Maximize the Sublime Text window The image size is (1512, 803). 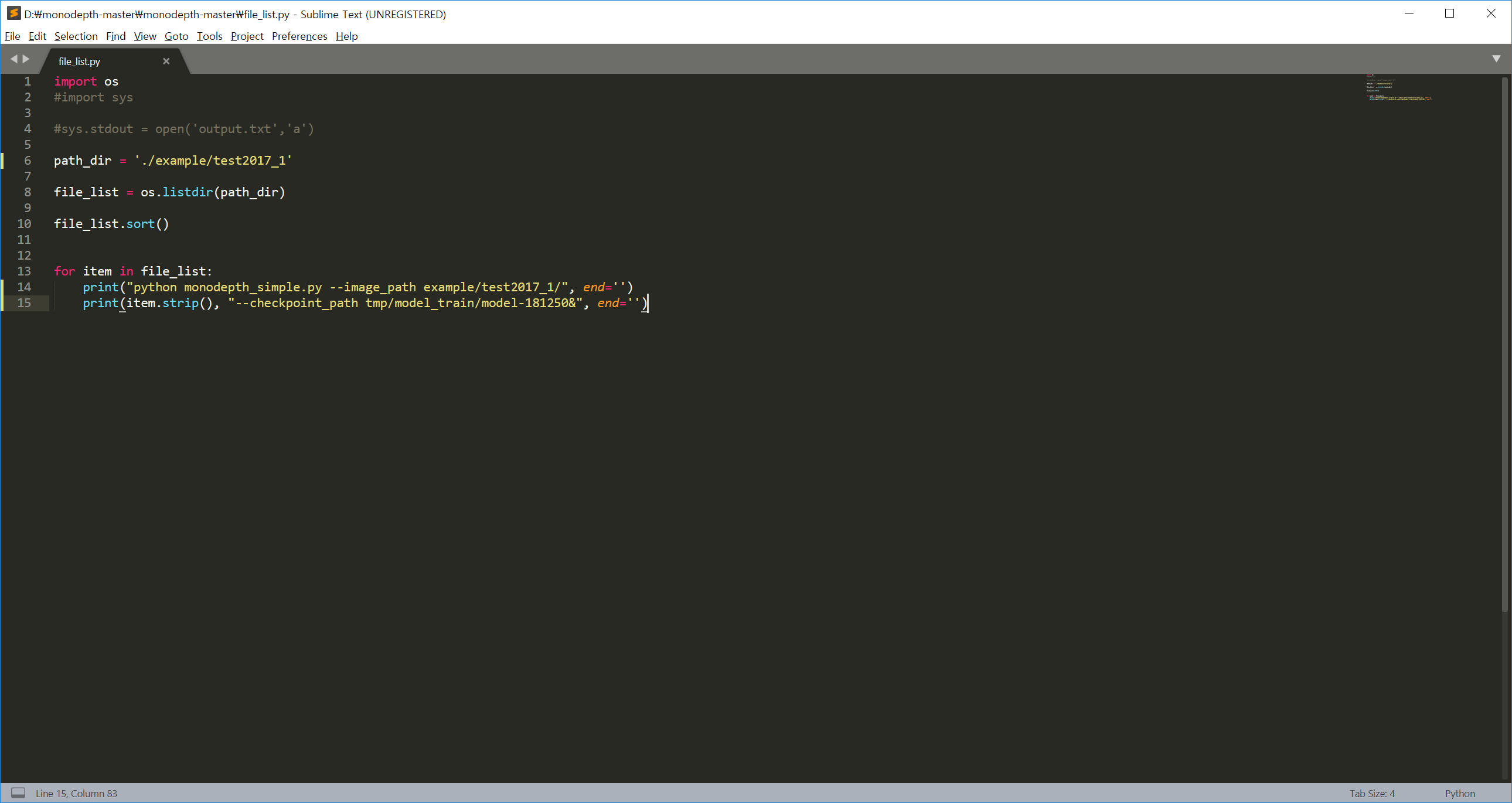pyautogui.click(x=1449, y=13)
